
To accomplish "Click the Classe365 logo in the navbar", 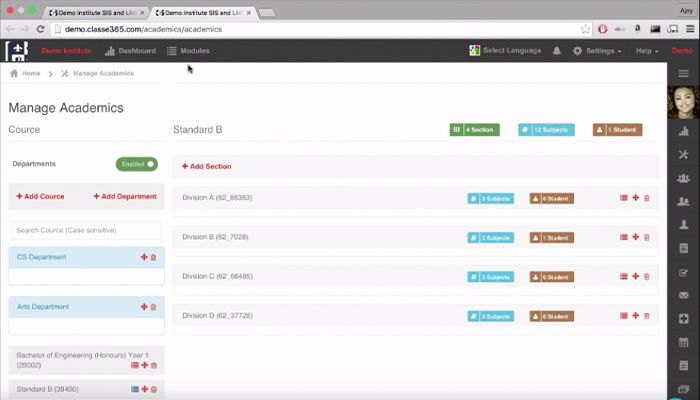I will tap(17, 50).
